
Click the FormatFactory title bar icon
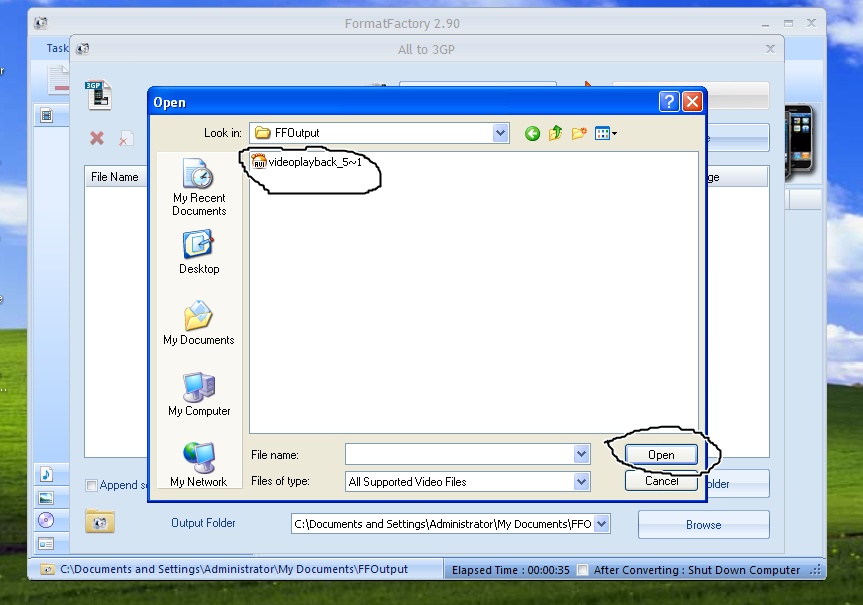click(x=41, y=23)
